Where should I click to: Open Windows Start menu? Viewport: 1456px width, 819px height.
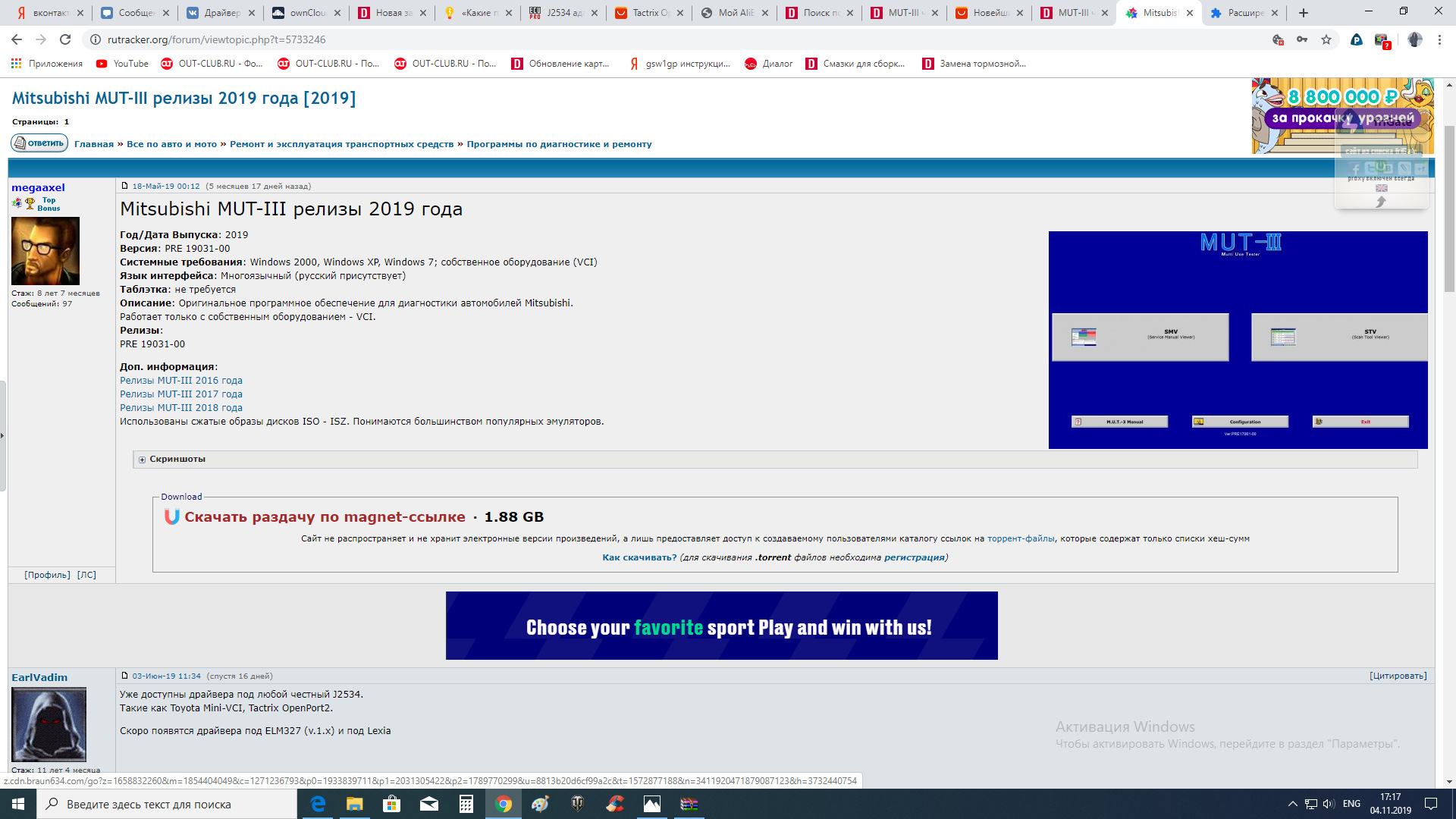(x=18, y=804)
